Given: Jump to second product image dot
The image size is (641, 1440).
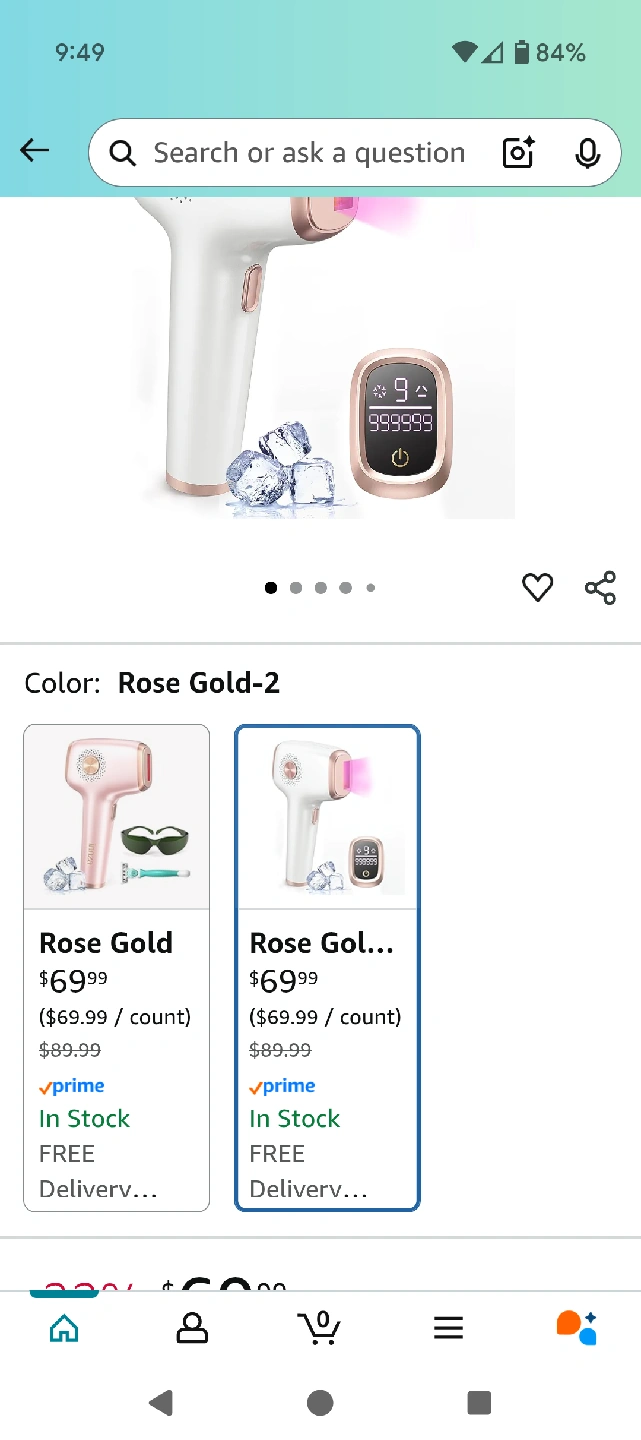Looking at the screenshot, I should pyautogui.click(x=296, y=588).
